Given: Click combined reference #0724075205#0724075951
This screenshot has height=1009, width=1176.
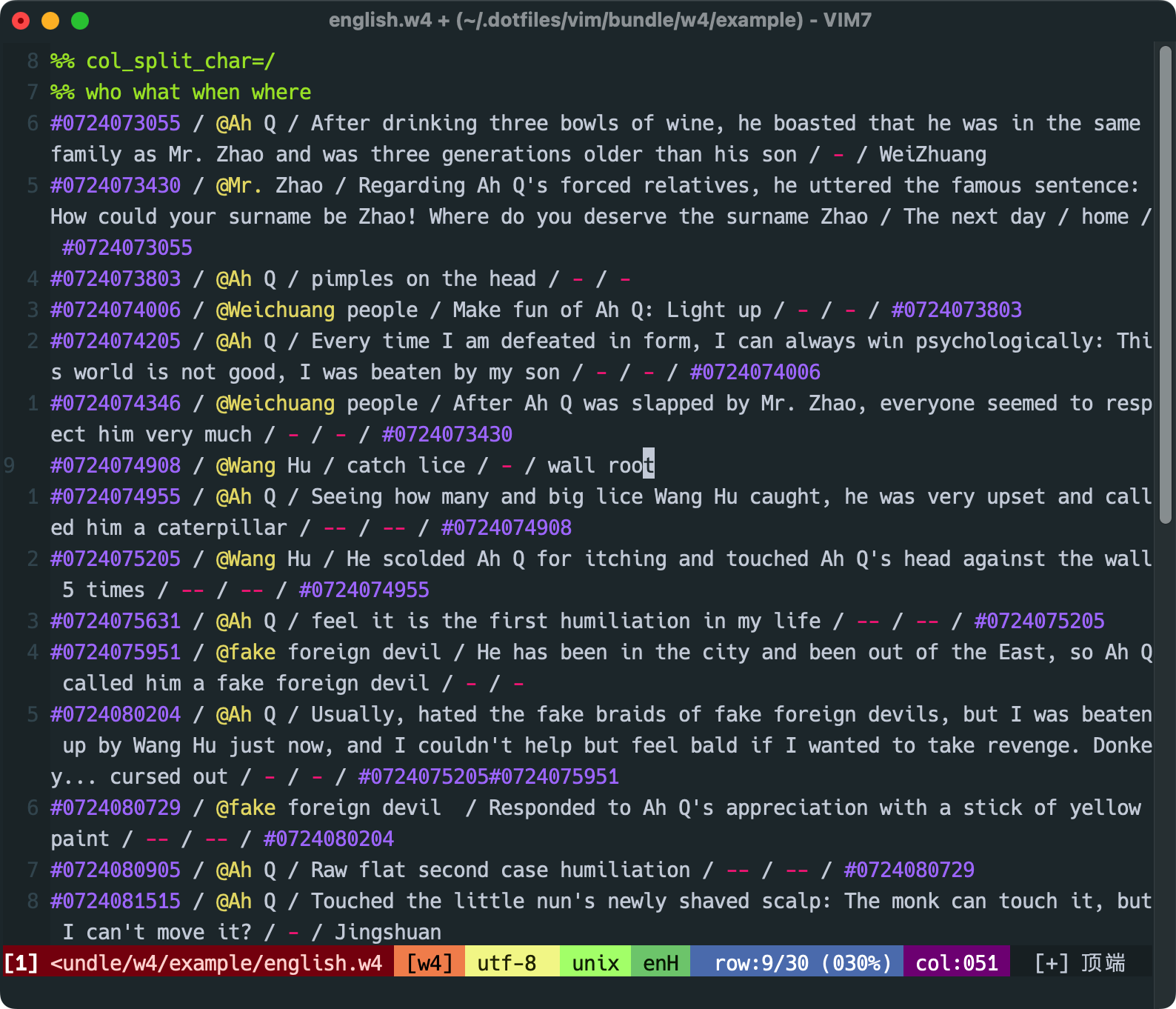Looking at the screenshot, I should tap(489, 776).
